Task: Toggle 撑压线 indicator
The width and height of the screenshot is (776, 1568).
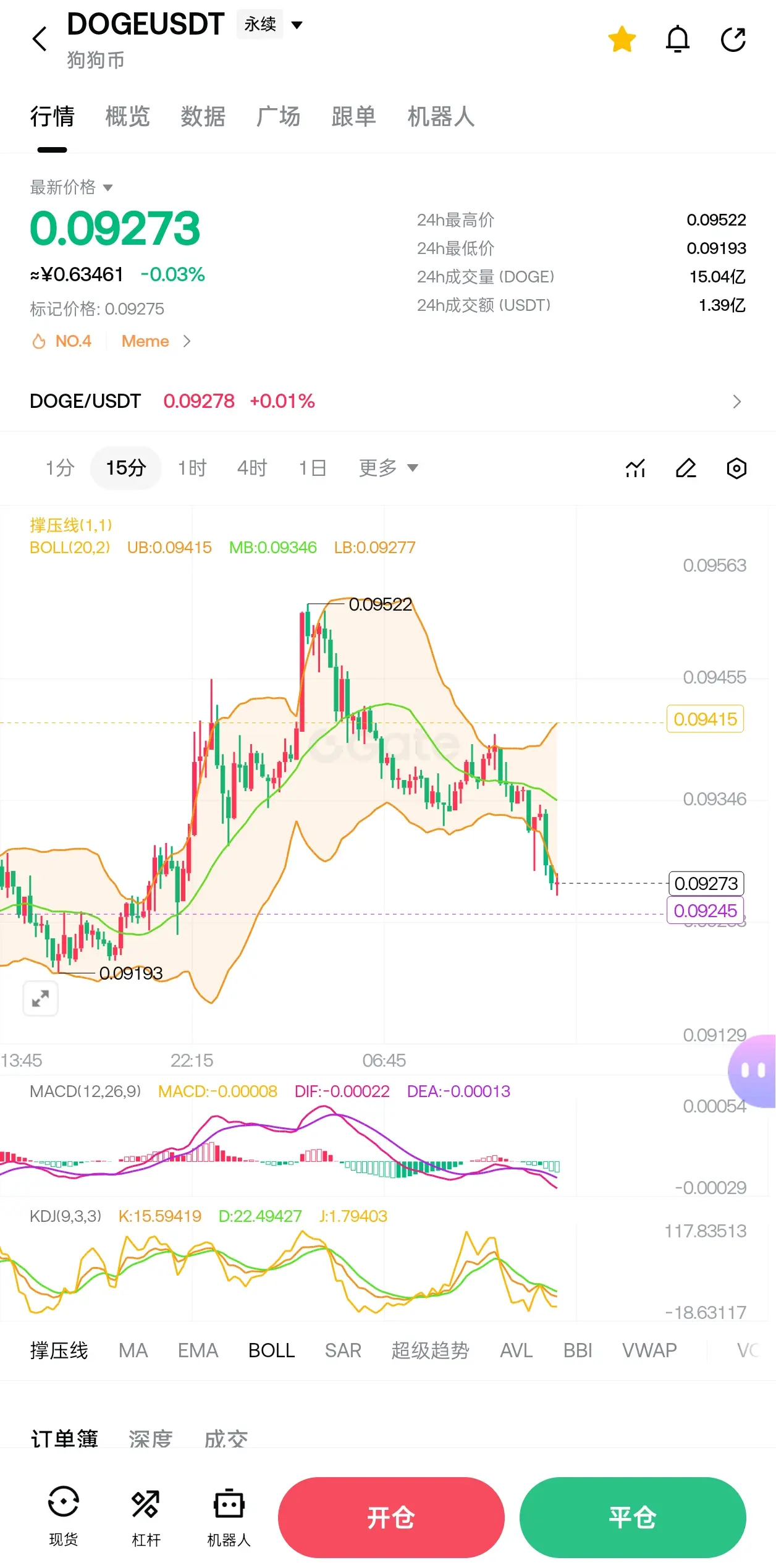Action: tap(59, 1350)
